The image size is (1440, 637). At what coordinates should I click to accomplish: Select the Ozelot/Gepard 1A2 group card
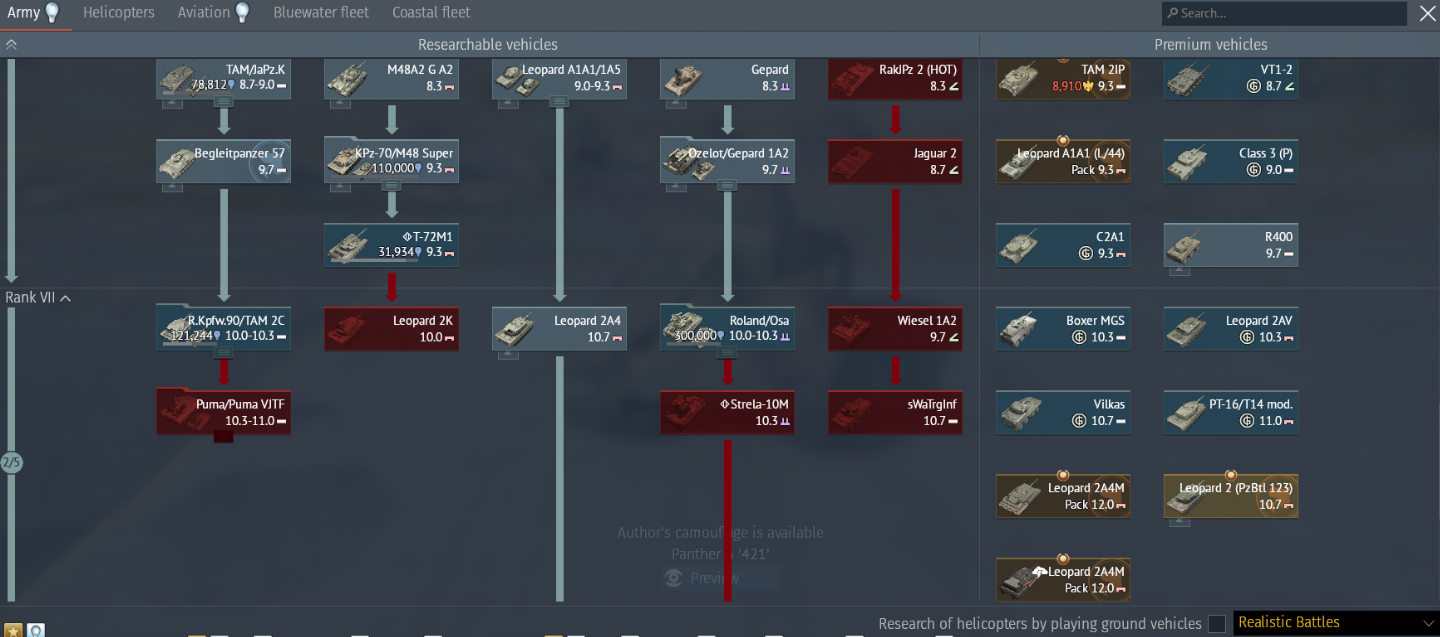pos(728,161)
